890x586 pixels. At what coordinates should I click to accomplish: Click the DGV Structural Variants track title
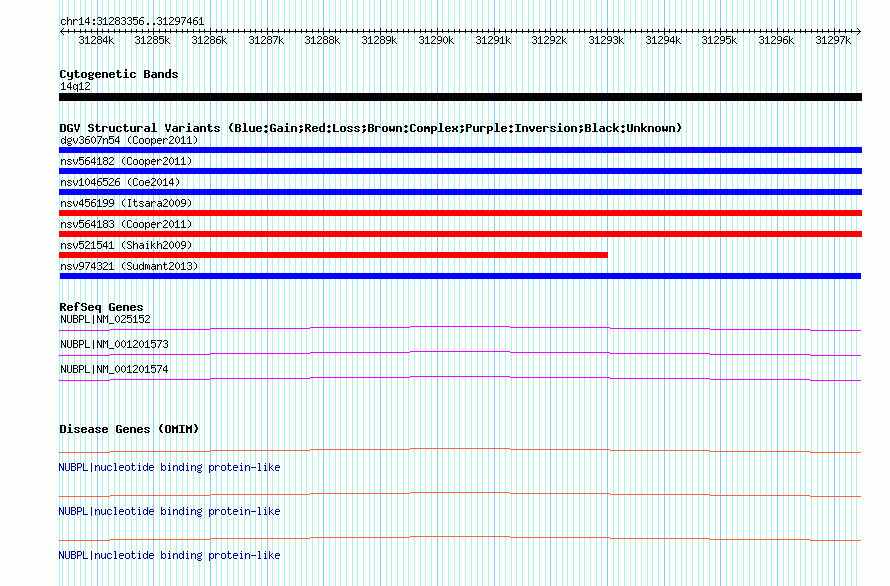[x=371, y=128]
